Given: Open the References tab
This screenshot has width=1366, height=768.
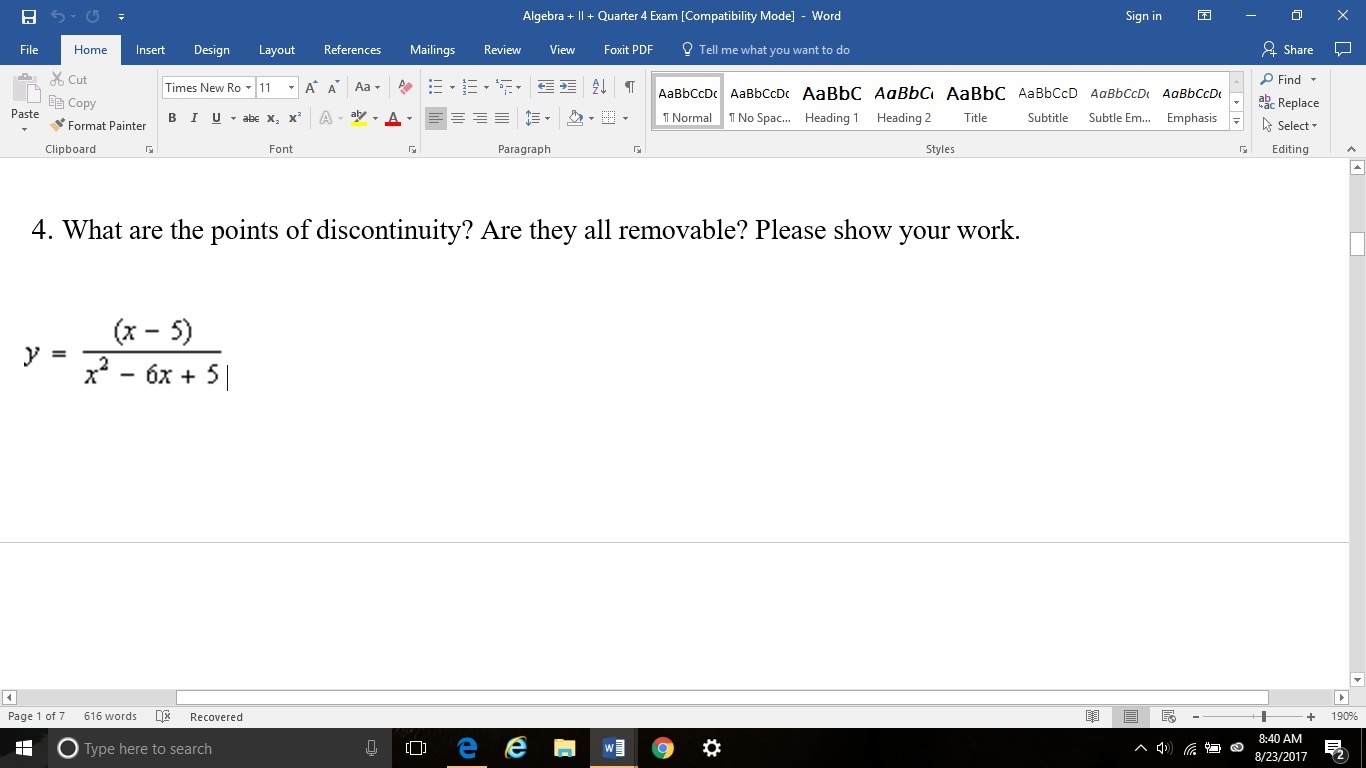Looking at the screenshot, I should coord(352,50).
